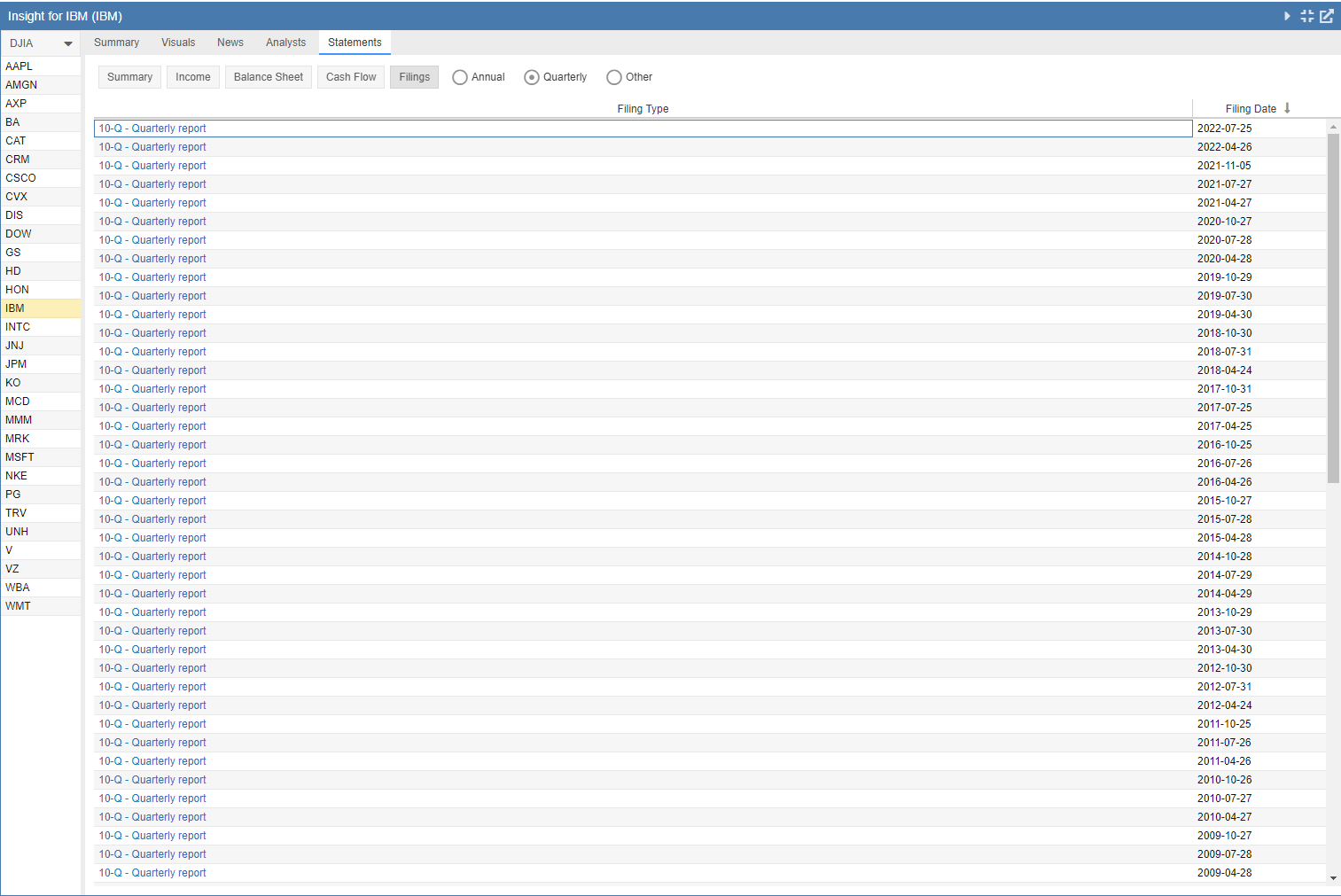Select MCD in the ticker list
This screenshot has height=896, width=1341.
click(41, 401)
